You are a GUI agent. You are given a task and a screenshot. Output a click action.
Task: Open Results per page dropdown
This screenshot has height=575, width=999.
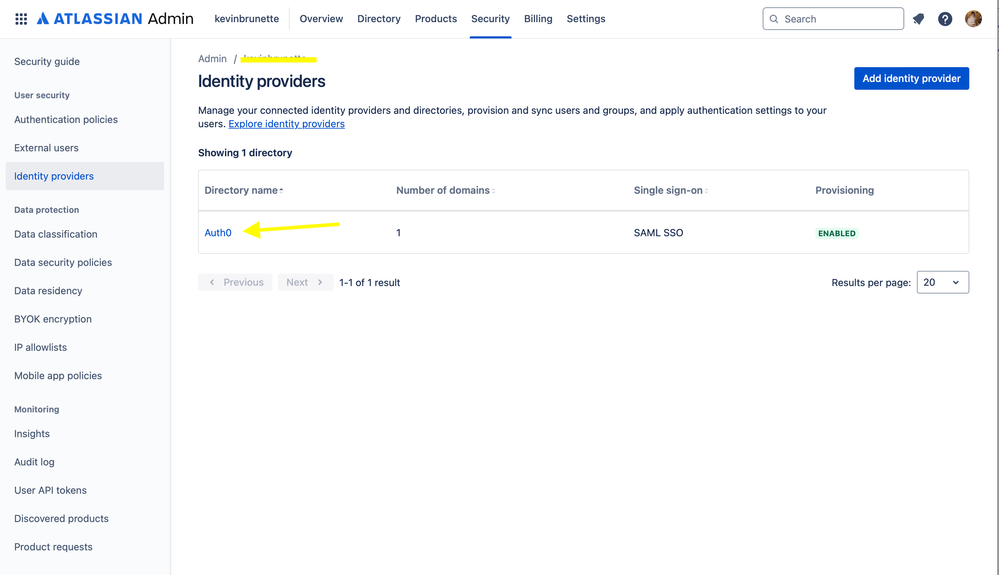point(942,282)
